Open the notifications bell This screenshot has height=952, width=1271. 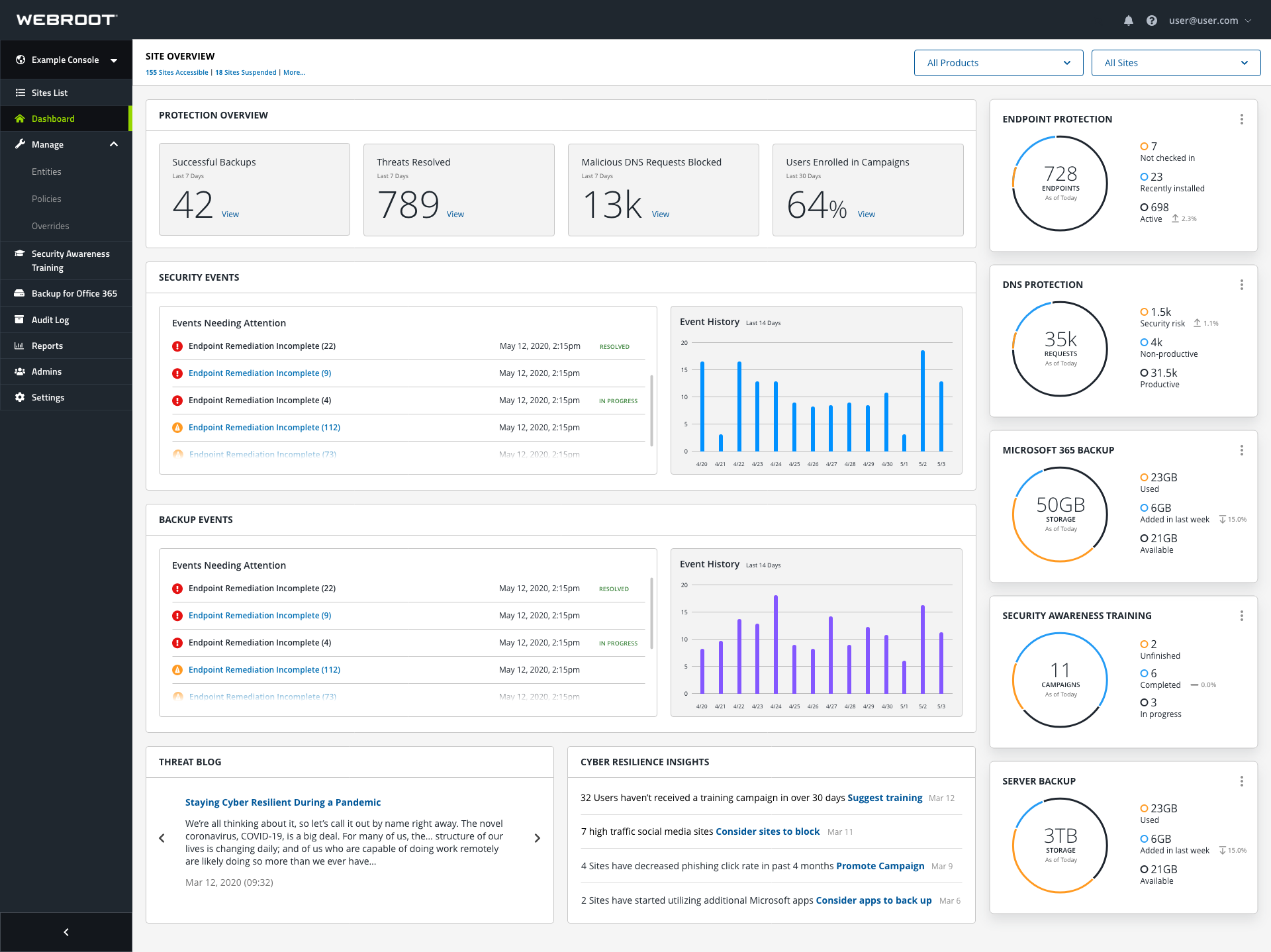tap(1129, 21)
